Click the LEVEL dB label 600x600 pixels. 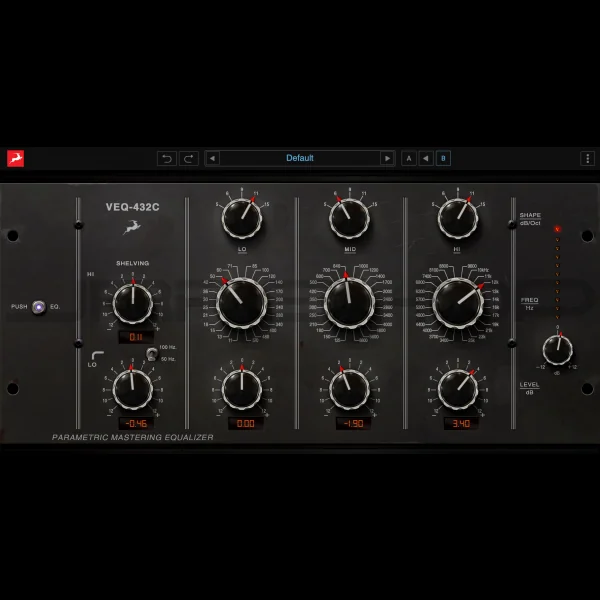530,388
